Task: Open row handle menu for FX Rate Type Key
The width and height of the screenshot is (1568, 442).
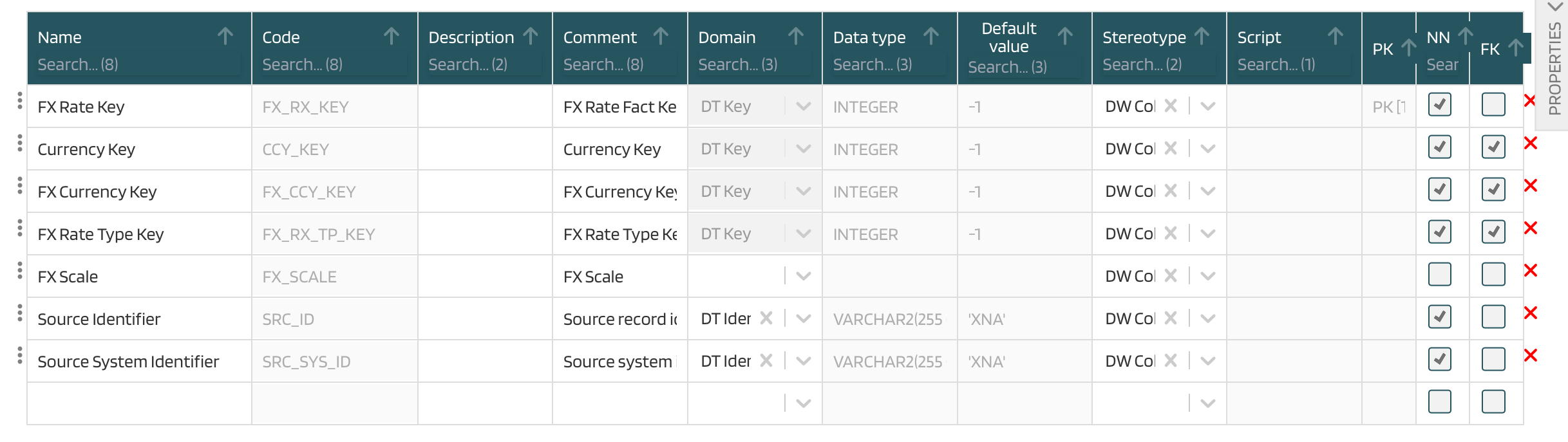Action: point(20,228)
